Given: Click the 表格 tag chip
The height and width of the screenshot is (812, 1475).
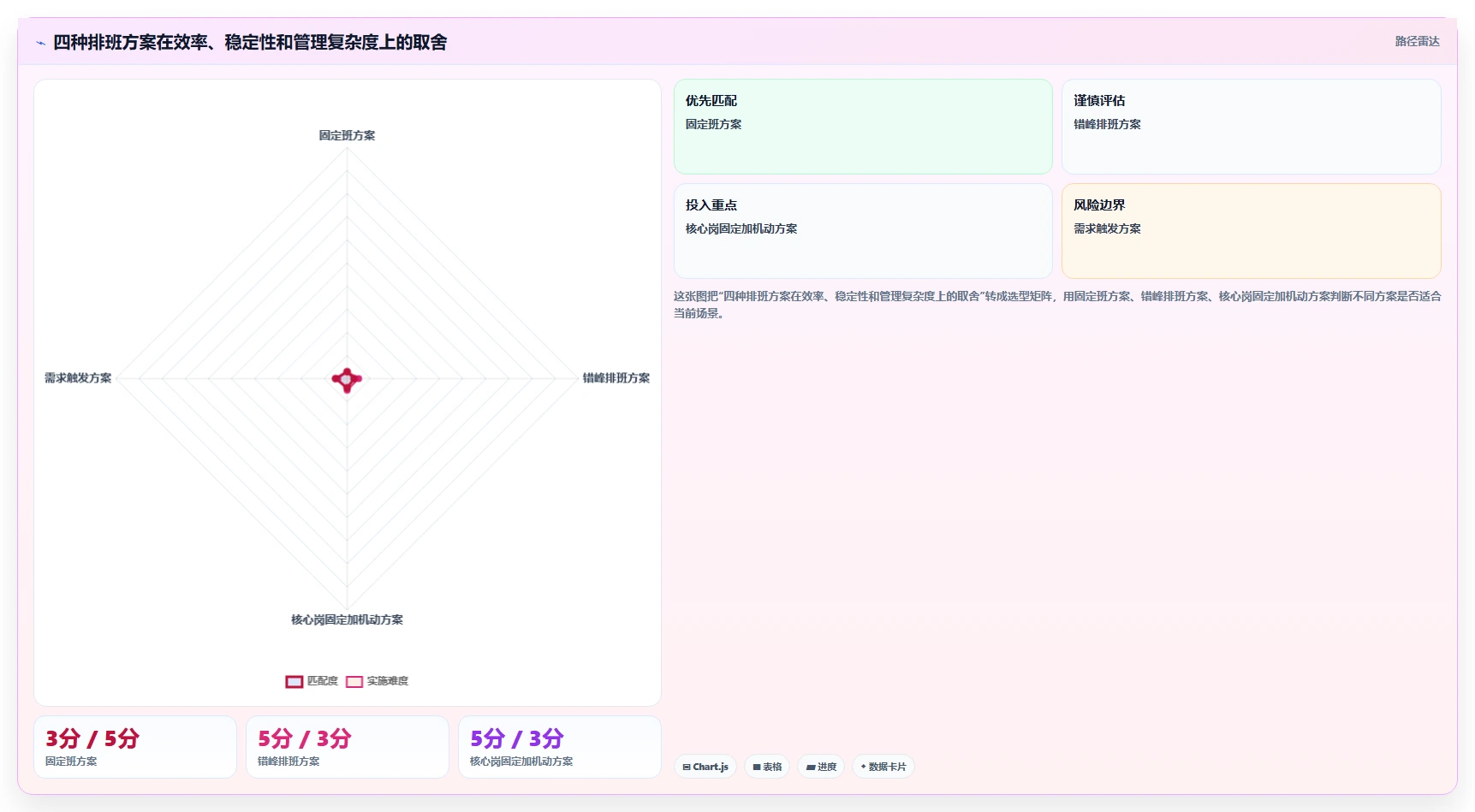Looking at the screenshot, I should pos(767,767).
